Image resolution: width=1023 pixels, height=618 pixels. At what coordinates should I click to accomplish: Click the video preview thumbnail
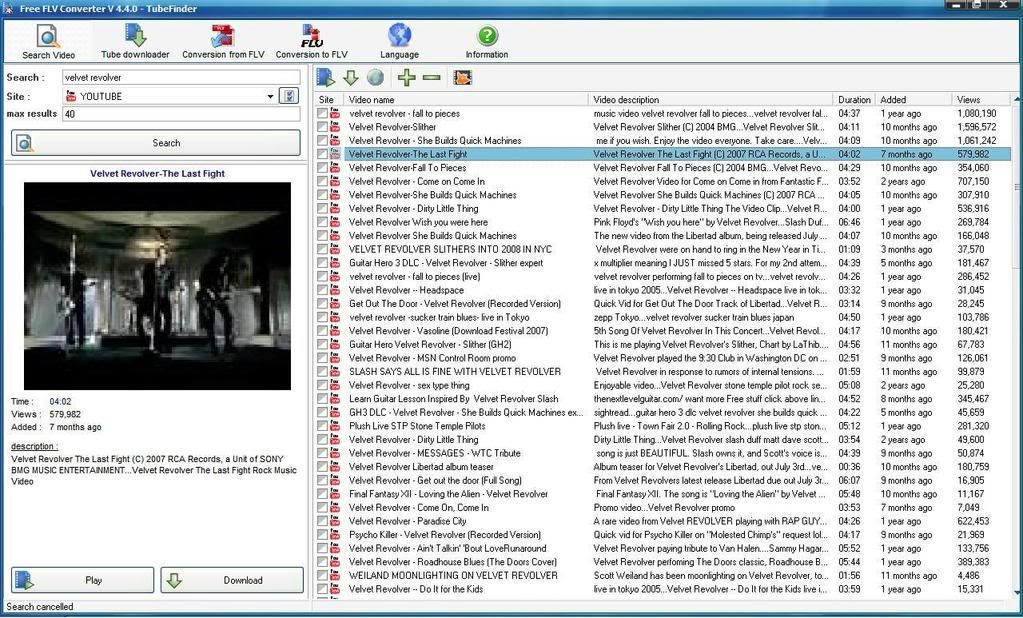157,286
